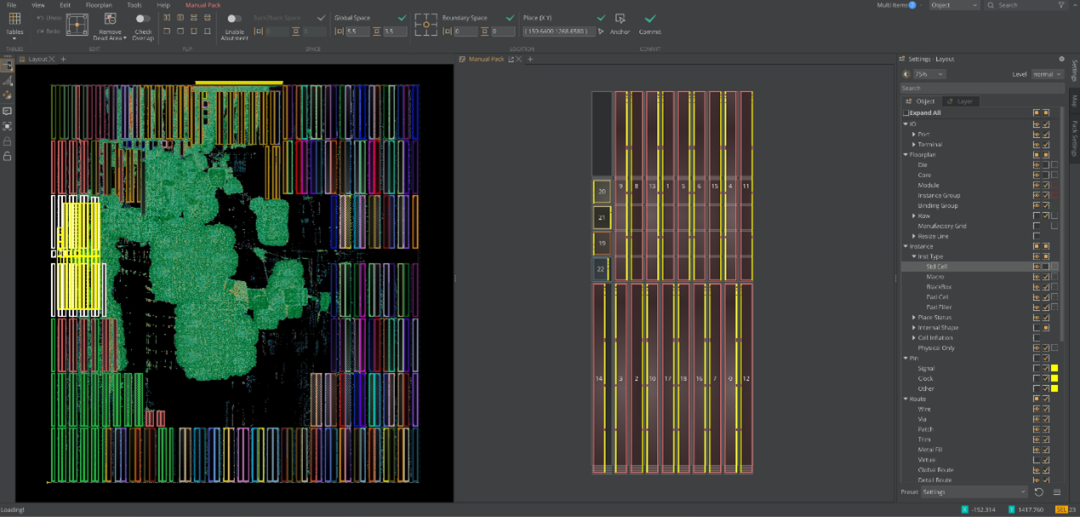Click the Undo button
The height and width of the screenshot is (517, 1080).
pyautogui.click(x=50, y=18)
